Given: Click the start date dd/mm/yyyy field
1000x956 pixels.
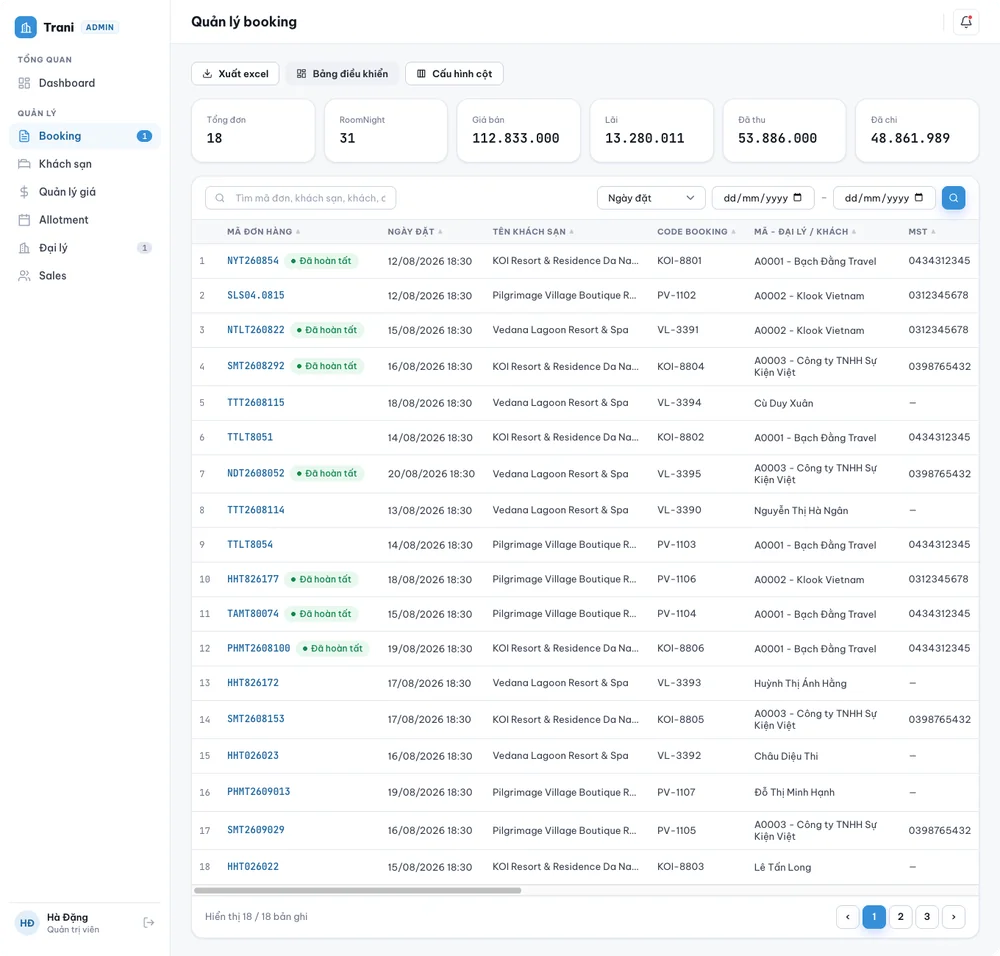Looking at the screenshot, I should (763, 198).
